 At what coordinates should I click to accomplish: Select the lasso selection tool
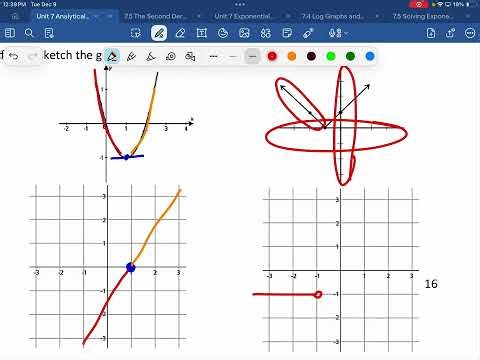[136, 33]
